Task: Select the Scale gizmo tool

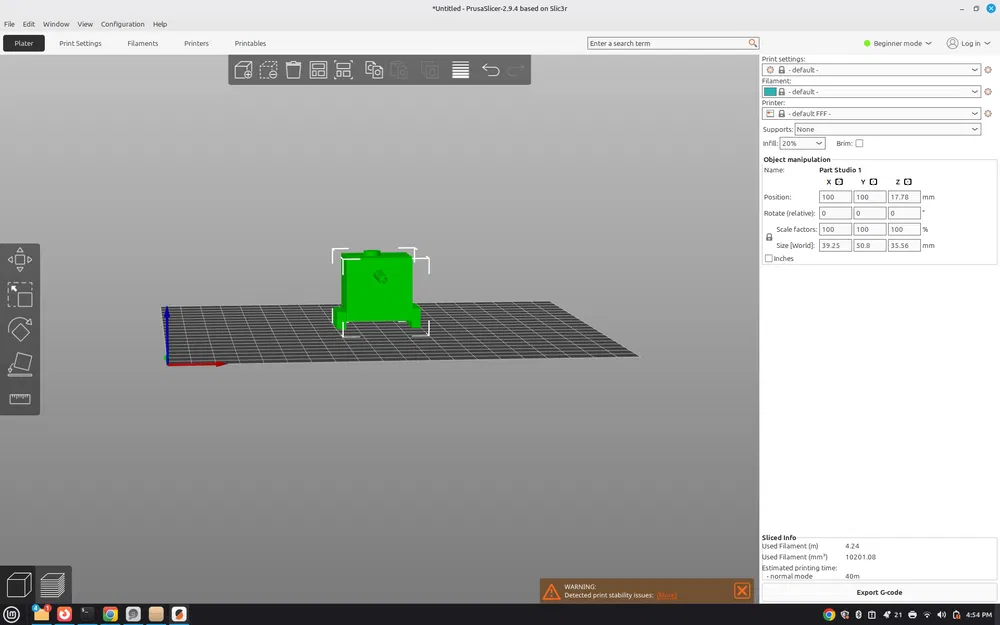Action: pyautogui.click(x=20, y=295)
